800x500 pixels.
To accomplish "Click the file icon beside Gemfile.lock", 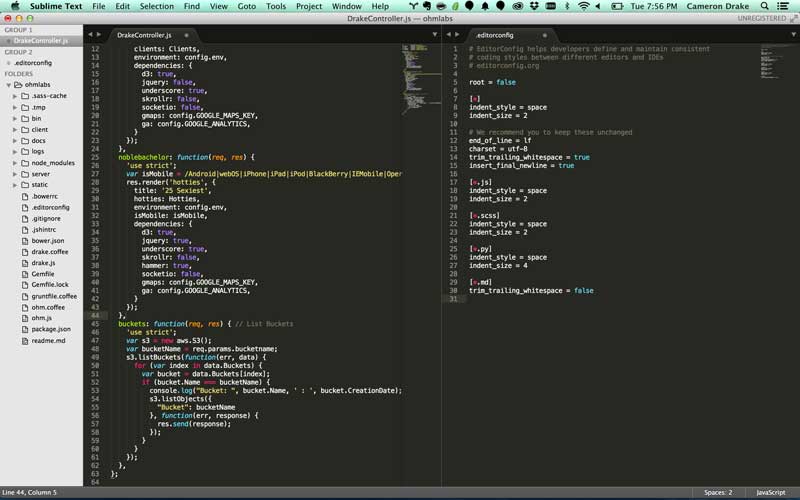I will point(25,285).
